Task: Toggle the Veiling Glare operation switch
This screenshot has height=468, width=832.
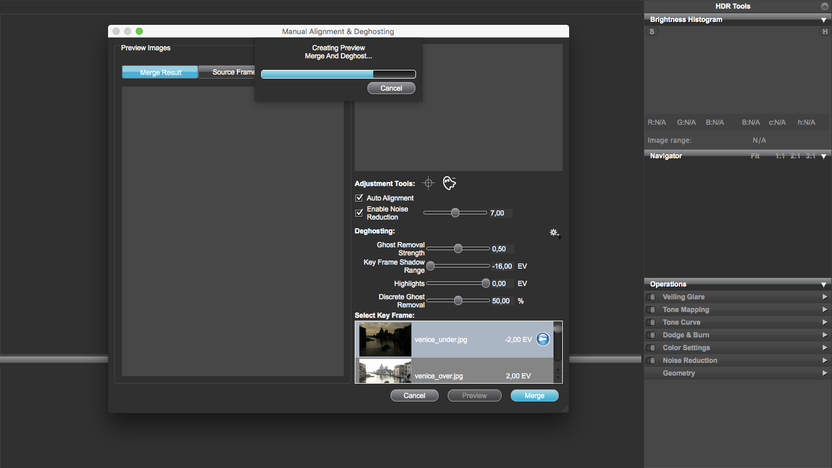Action: tap(652, 297)
